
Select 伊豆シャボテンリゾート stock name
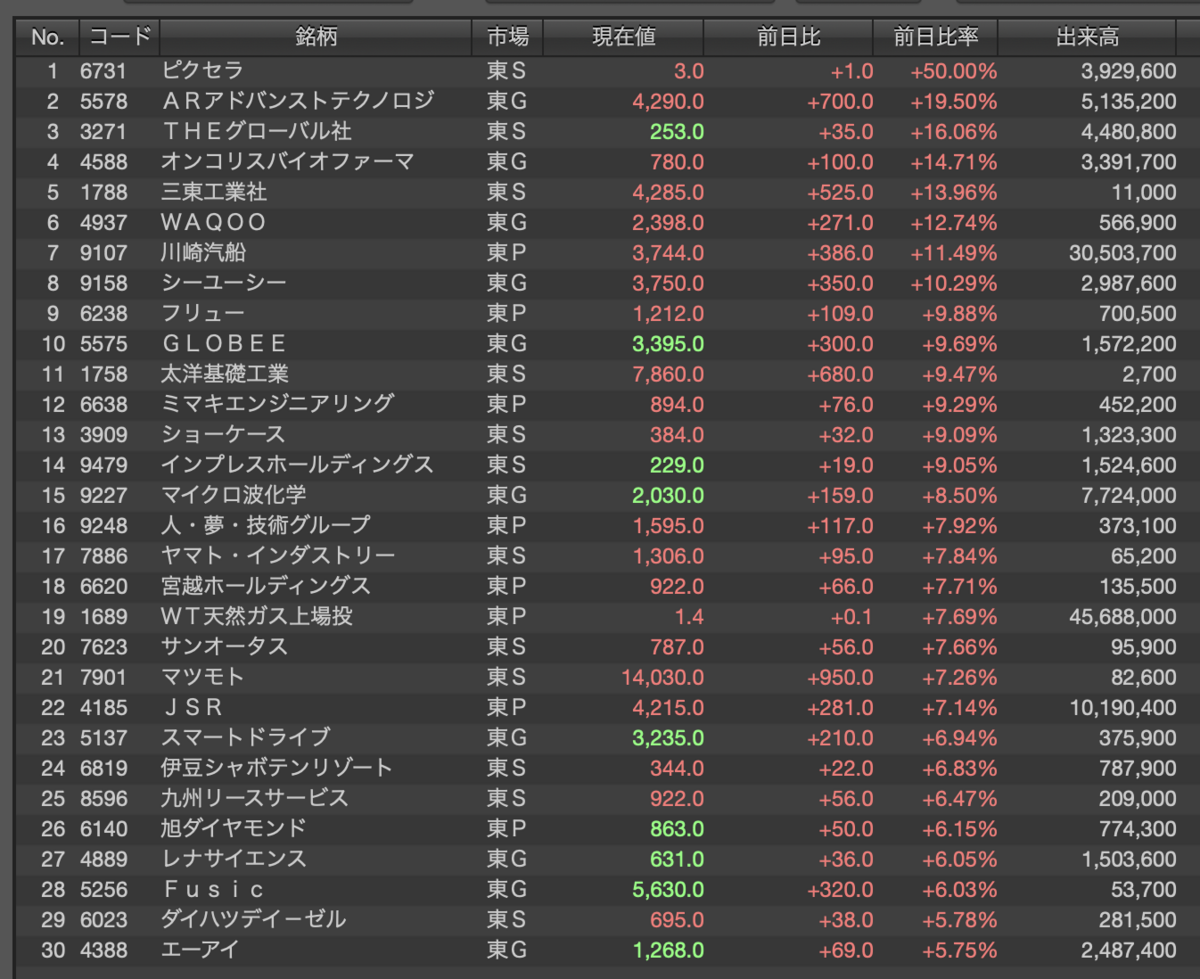pos(277,768)
